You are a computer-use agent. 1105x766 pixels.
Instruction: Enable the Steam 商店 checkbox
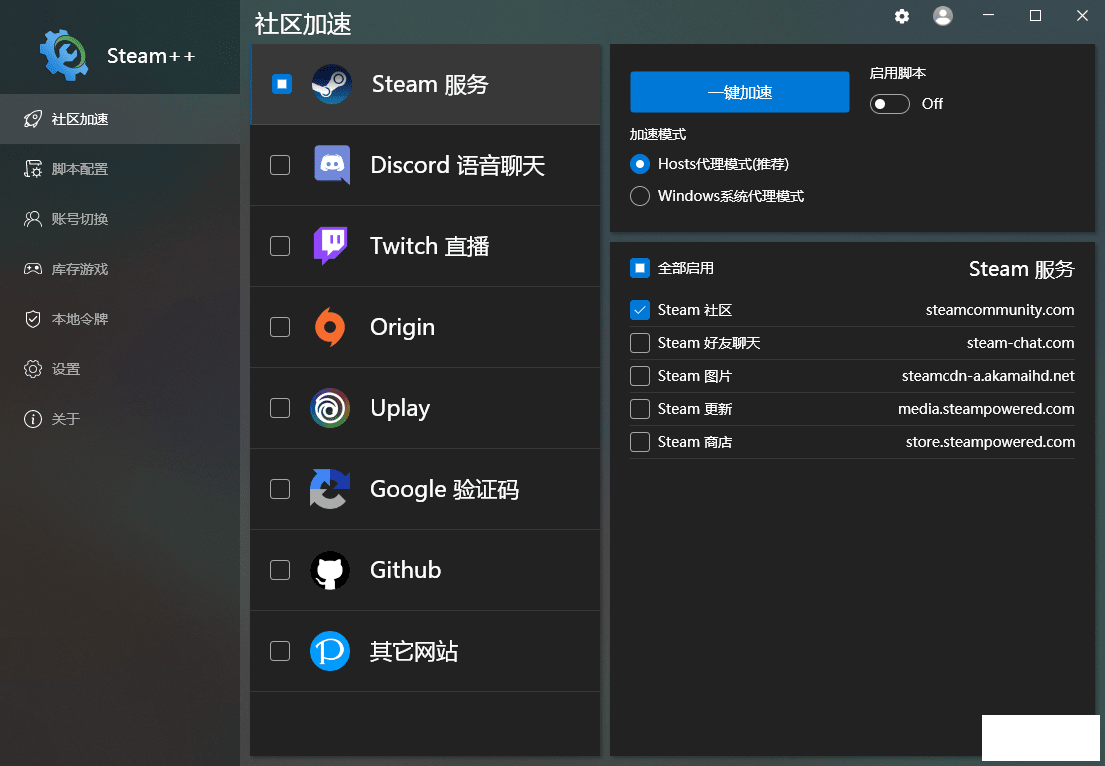point(640,442)
